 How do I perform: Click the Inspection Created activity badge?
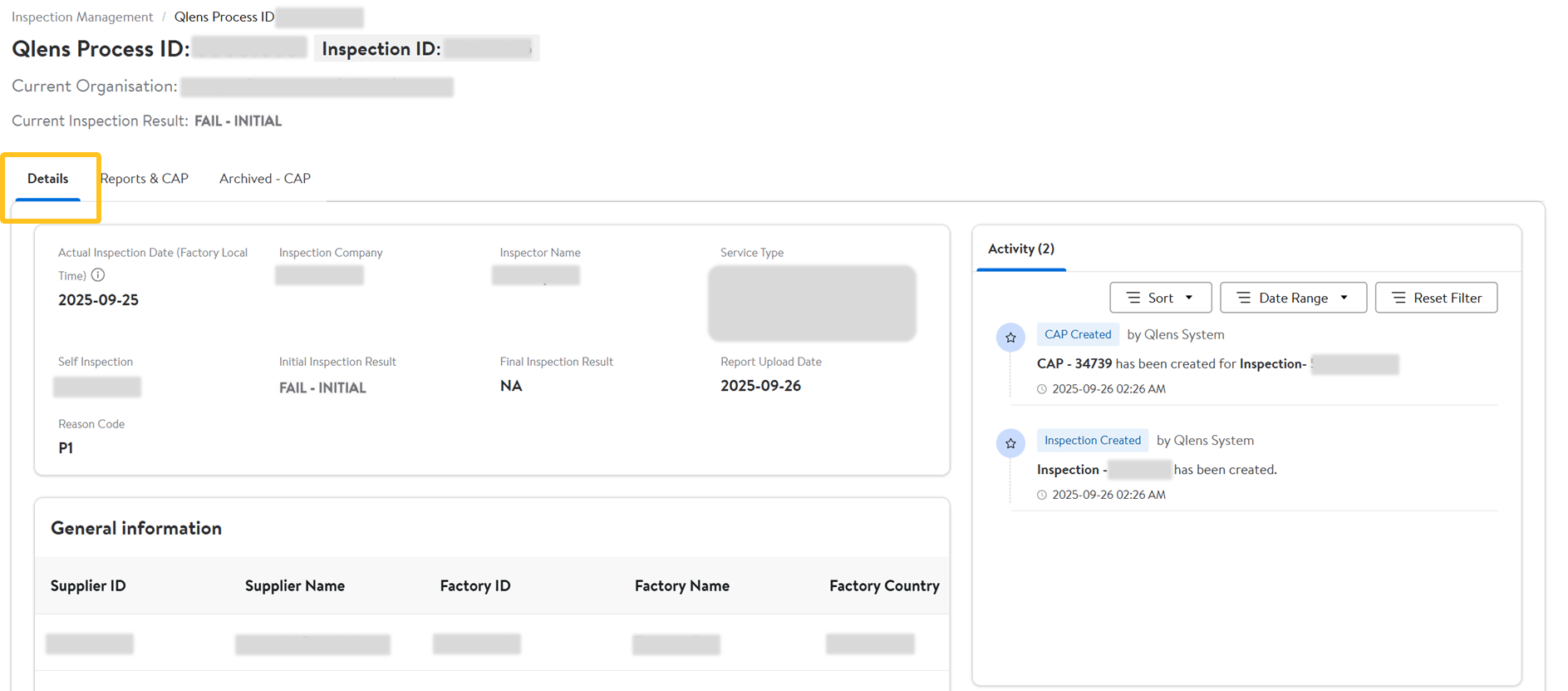click(x=1092, y=441)
